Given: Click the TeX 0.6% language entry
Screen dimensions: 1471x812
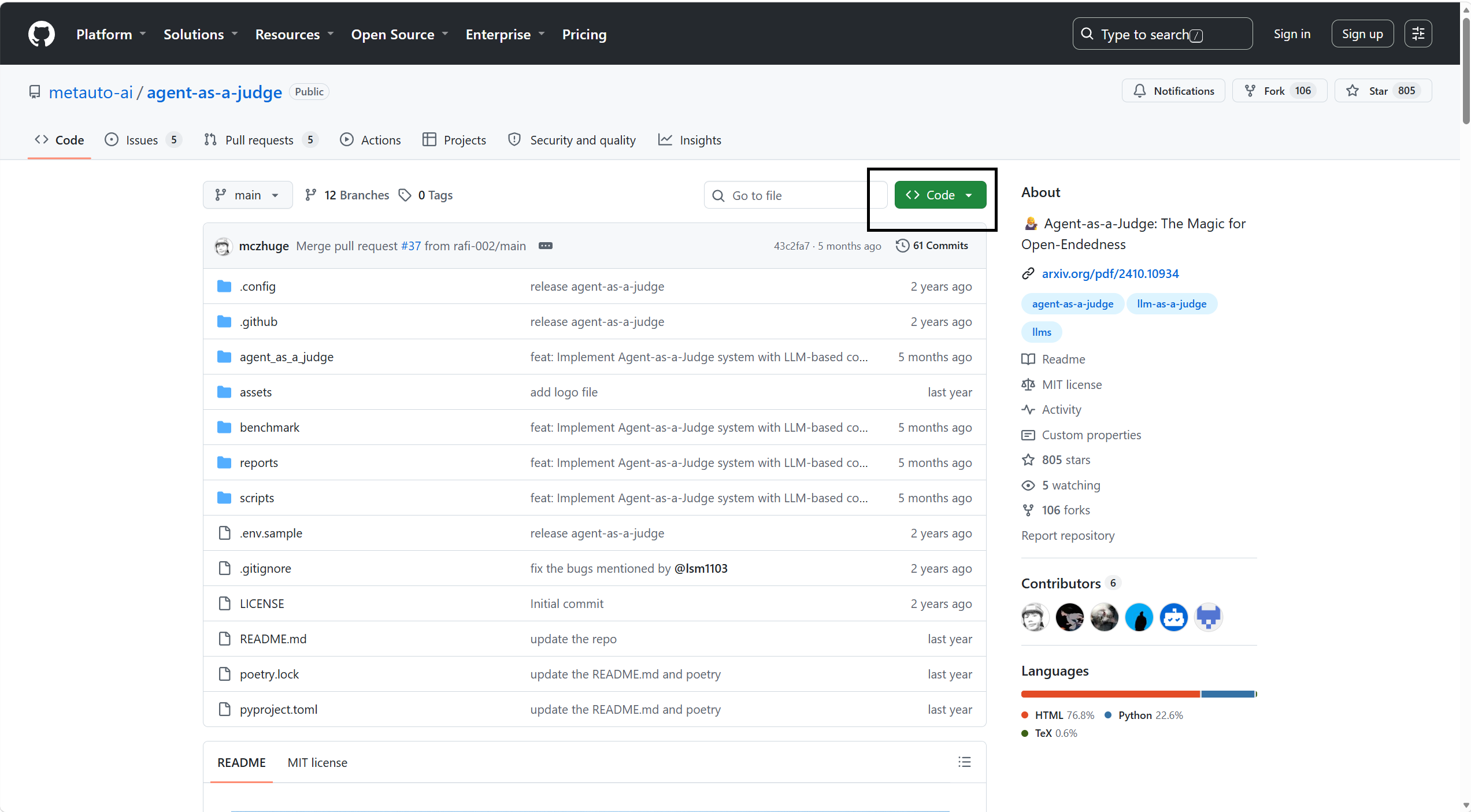Looking at the screenshot, I should [x=1050, y=733].
